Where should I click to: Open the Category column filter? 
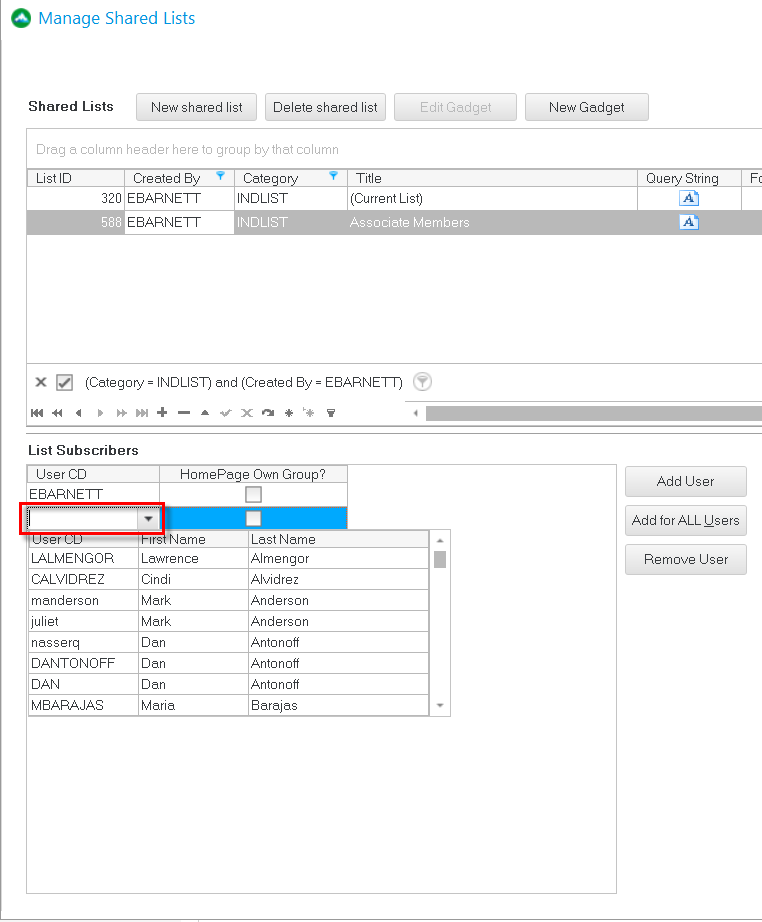pyautogui.click(x=333, y=176)
